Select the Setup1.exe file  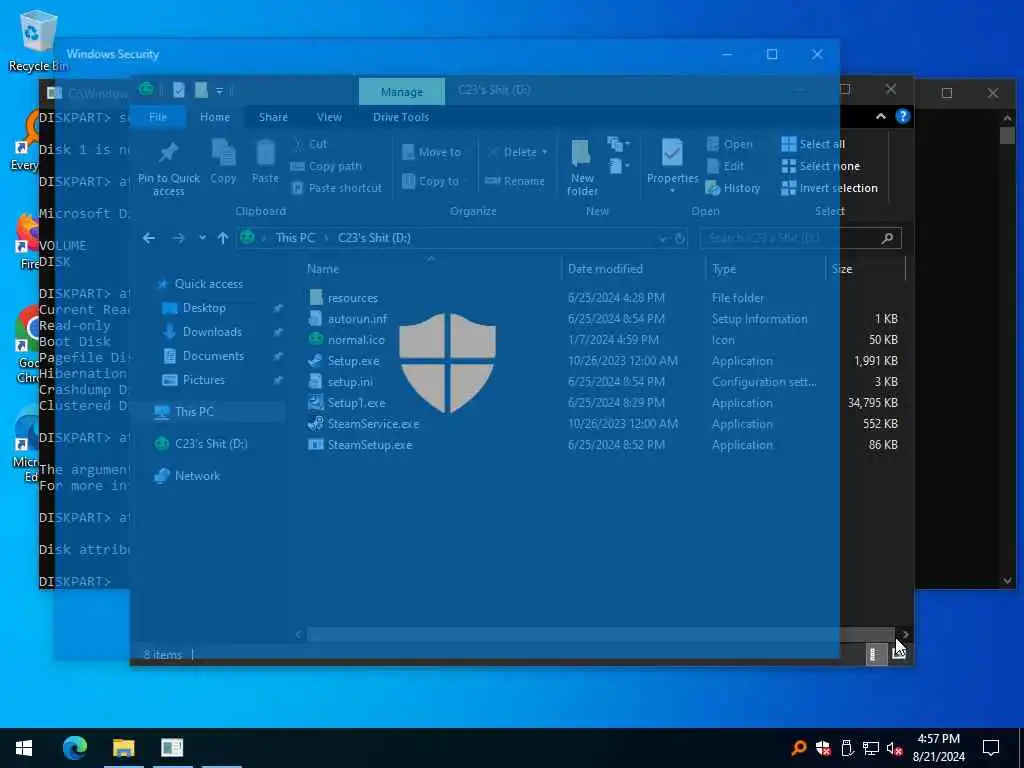click(356, 403)
